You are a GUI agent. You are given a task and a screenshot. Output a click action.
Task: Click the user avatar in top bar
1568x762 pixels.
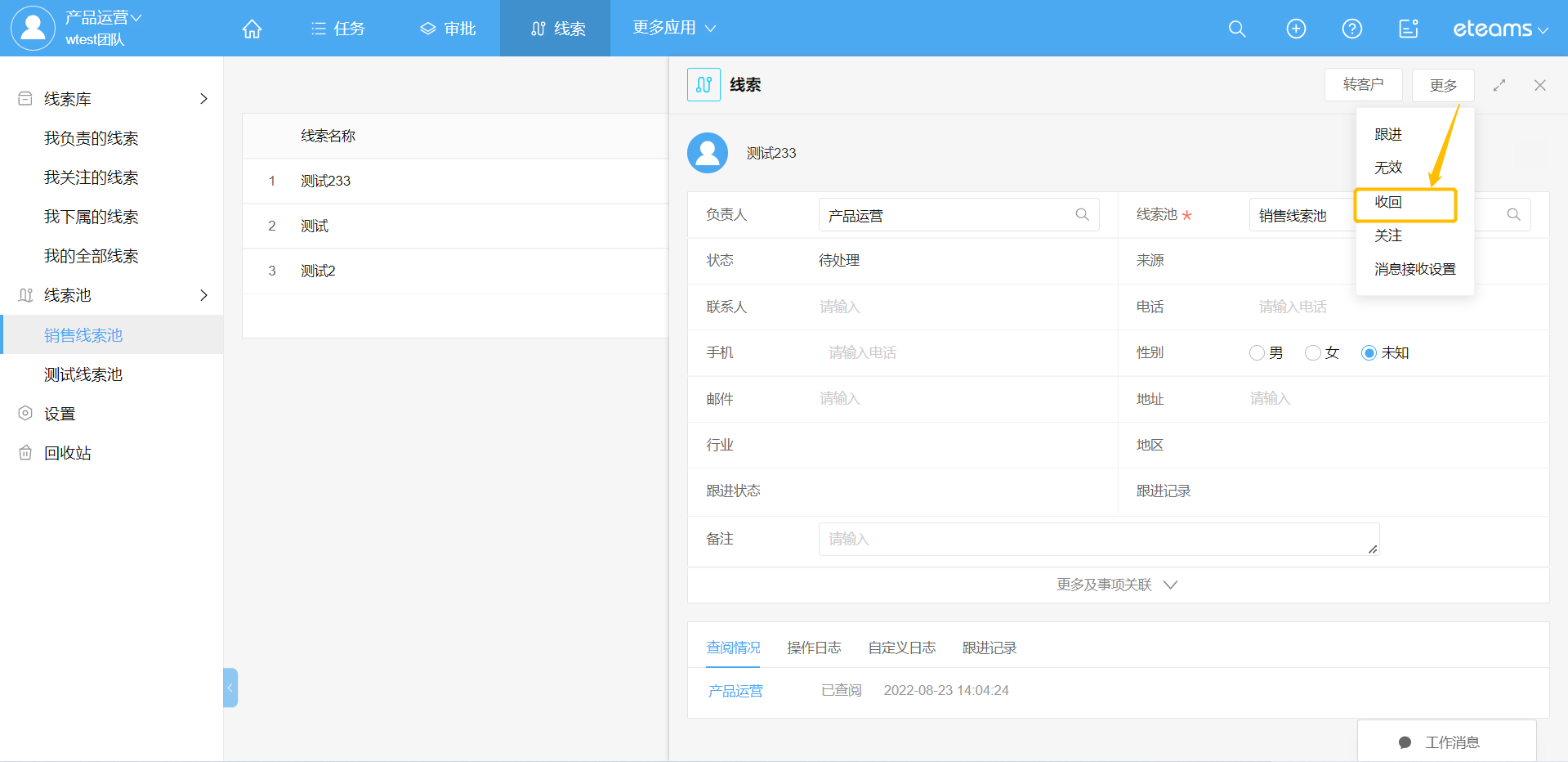click(x=33, y=28)
